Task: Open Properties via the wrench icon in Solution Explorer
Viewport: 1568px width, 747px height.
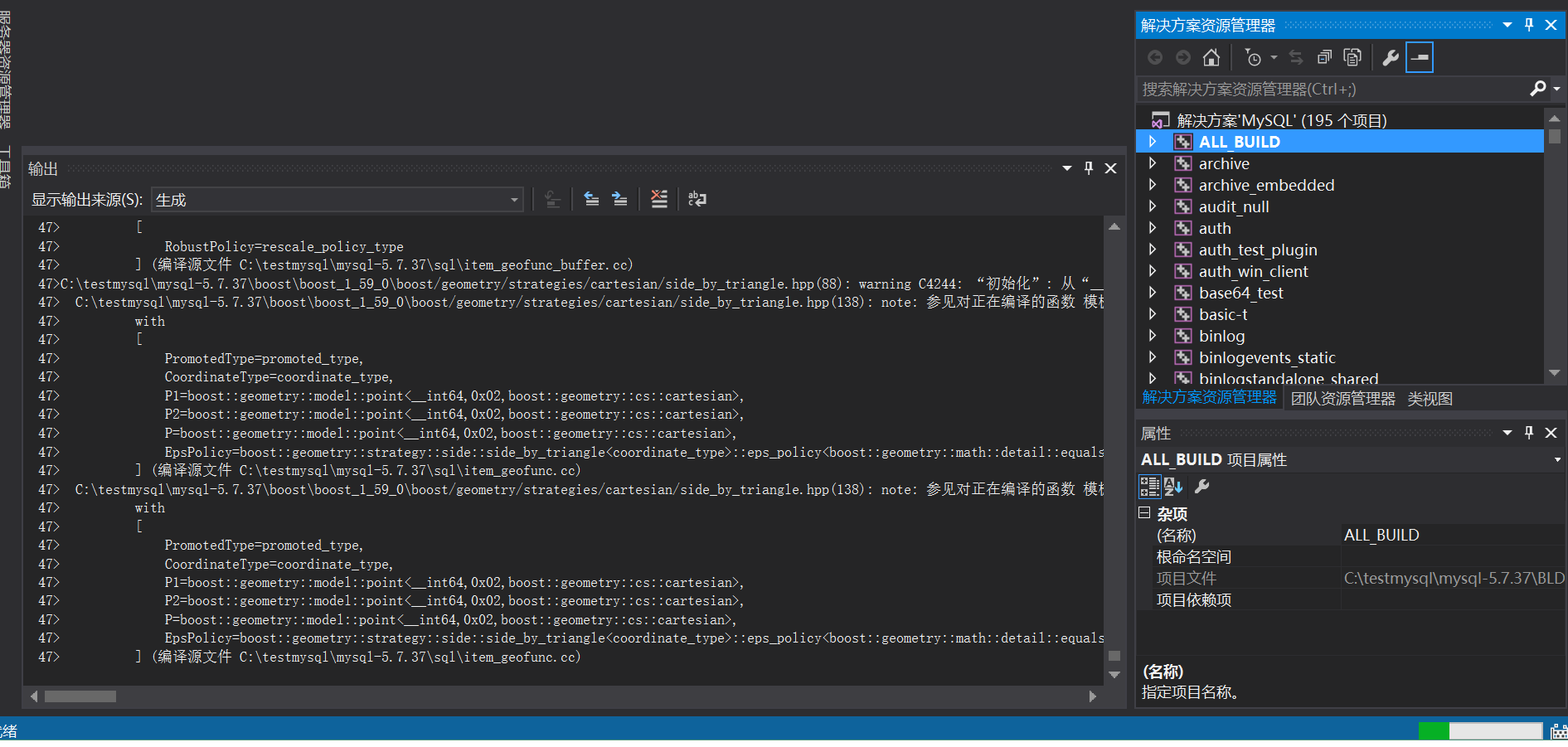Action: point(1391,56)
